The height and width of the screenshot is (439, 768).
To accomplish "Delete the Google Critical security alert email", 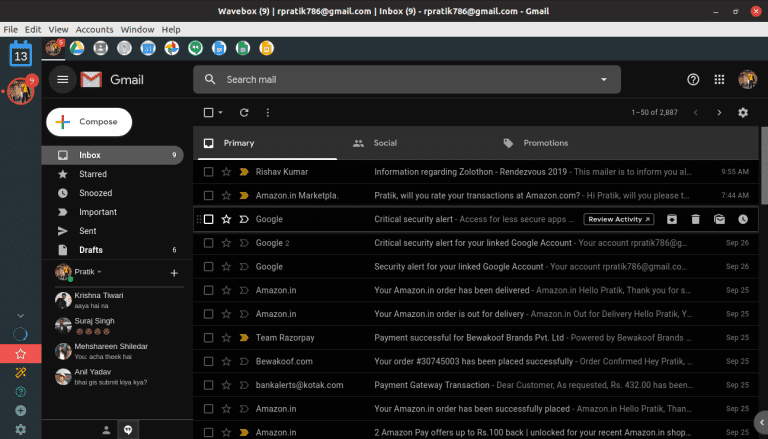I will click(696, 219).
